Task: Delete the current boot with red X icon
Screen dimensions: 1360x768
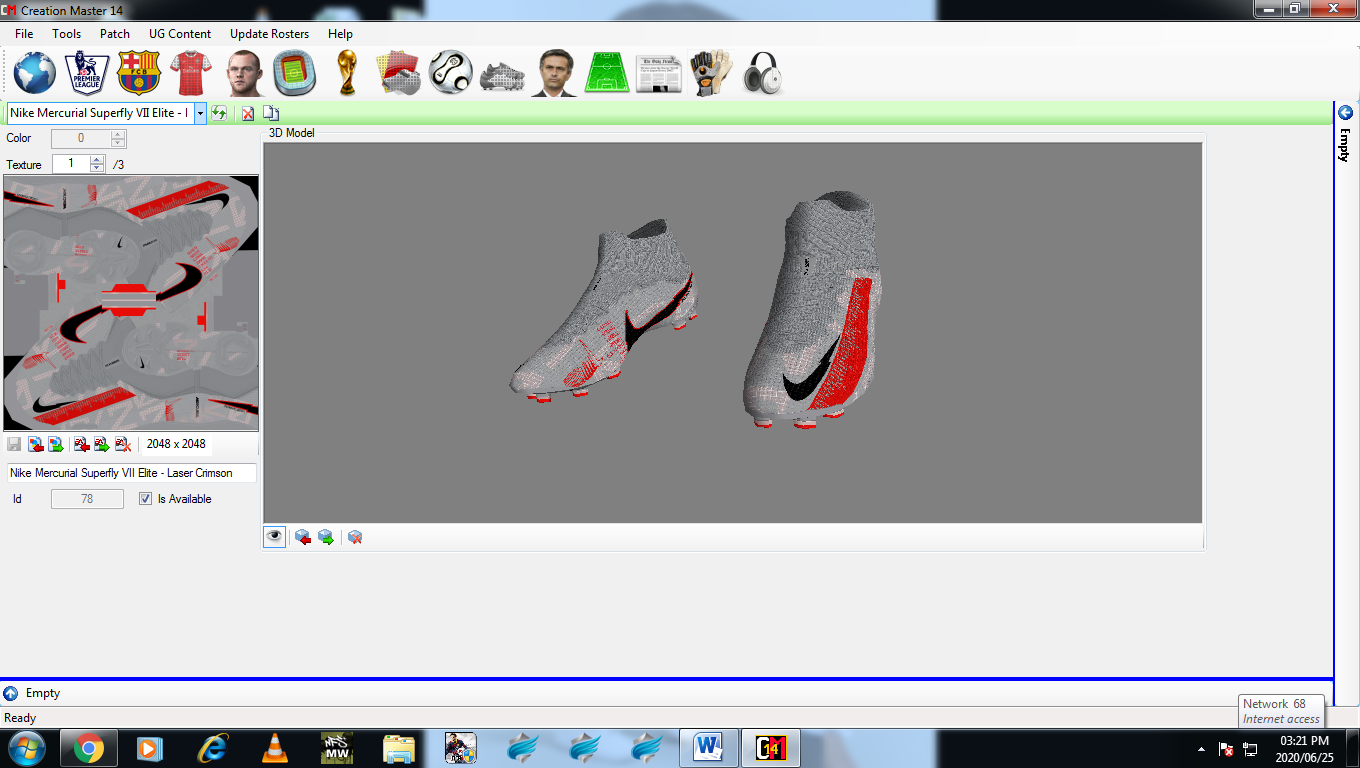Action: coord(248,113)
